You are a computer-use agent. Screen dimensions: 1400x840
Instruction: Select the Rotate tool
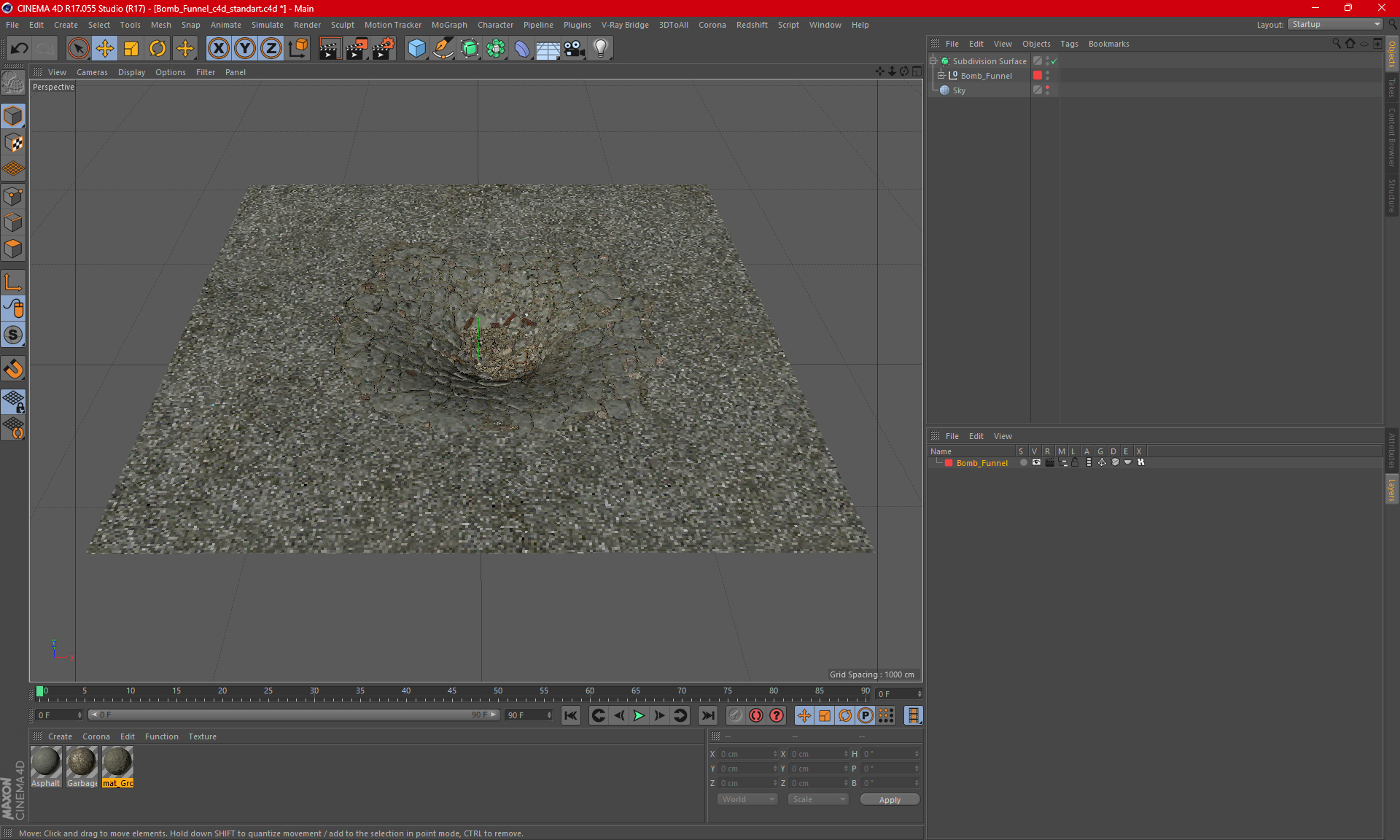tap(157, 48)
